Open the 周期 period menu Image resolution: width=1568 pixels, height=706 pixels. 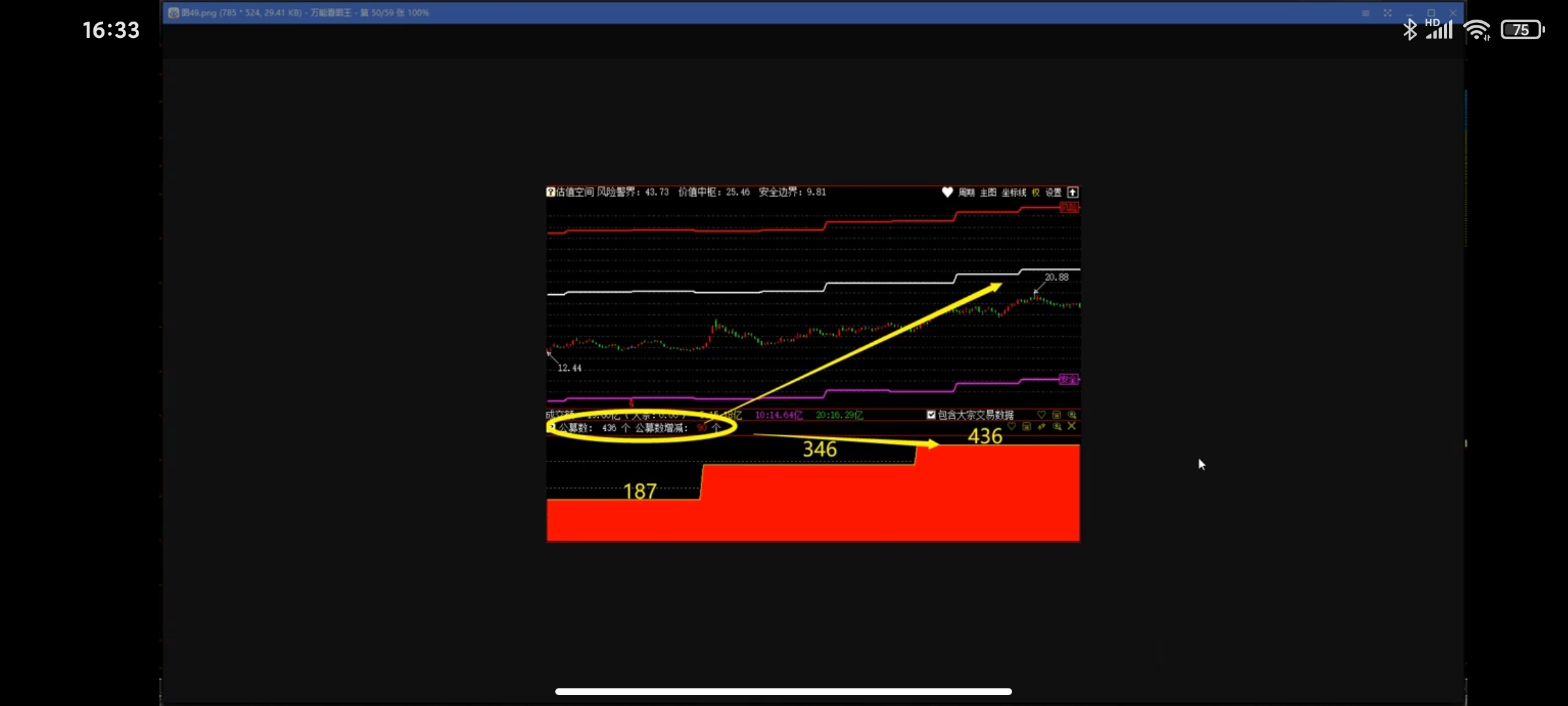(966, 192)
